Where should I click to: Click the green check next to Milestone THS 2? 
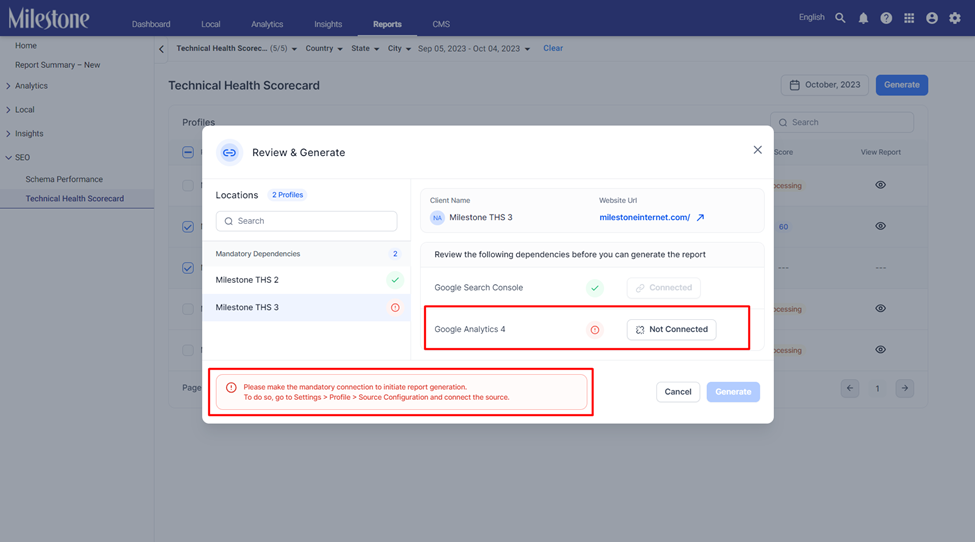(x=395, y=280)
